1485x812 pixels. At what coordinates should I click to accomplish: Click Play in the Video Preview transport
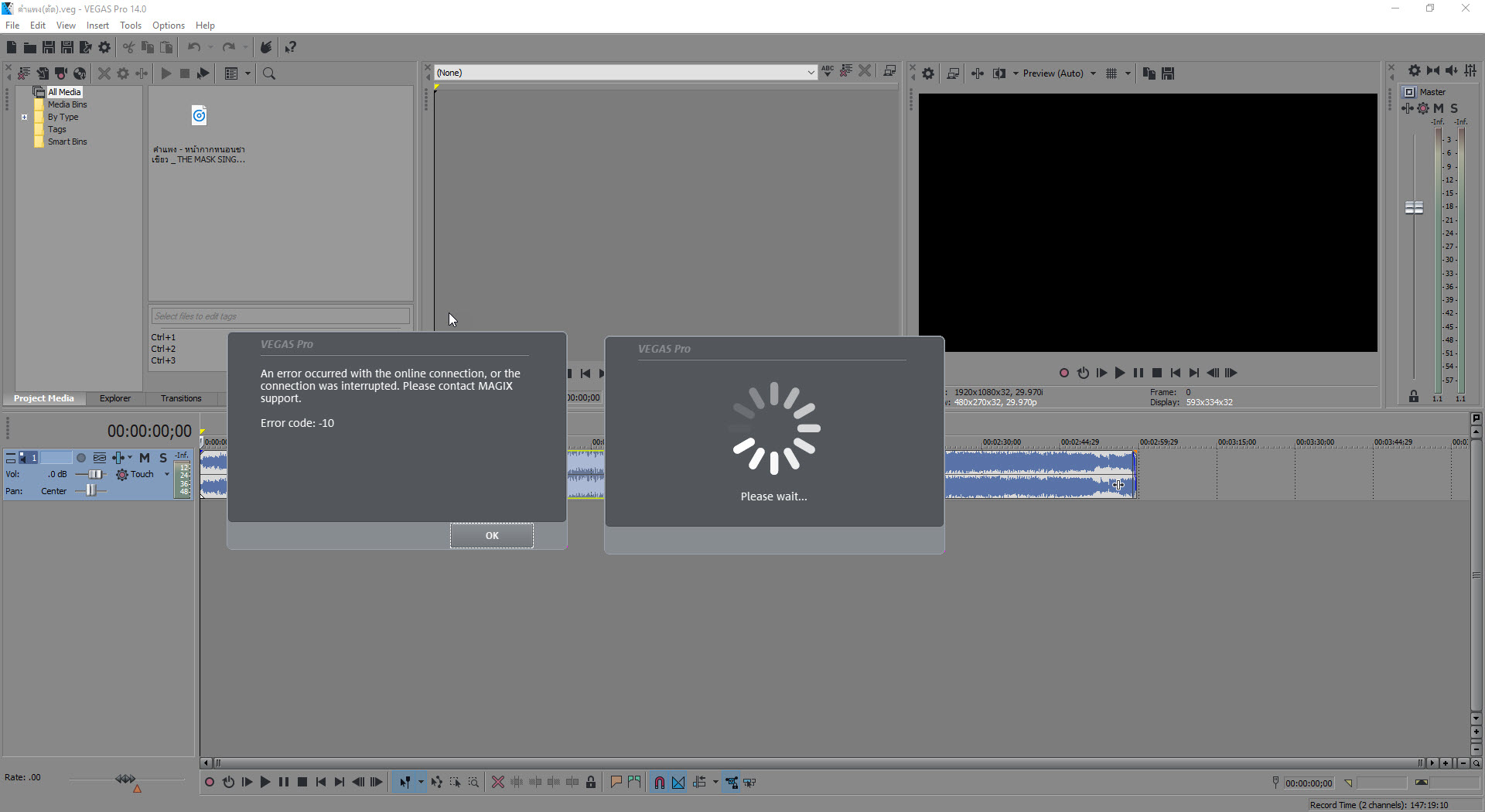[x=1120, y=373]
